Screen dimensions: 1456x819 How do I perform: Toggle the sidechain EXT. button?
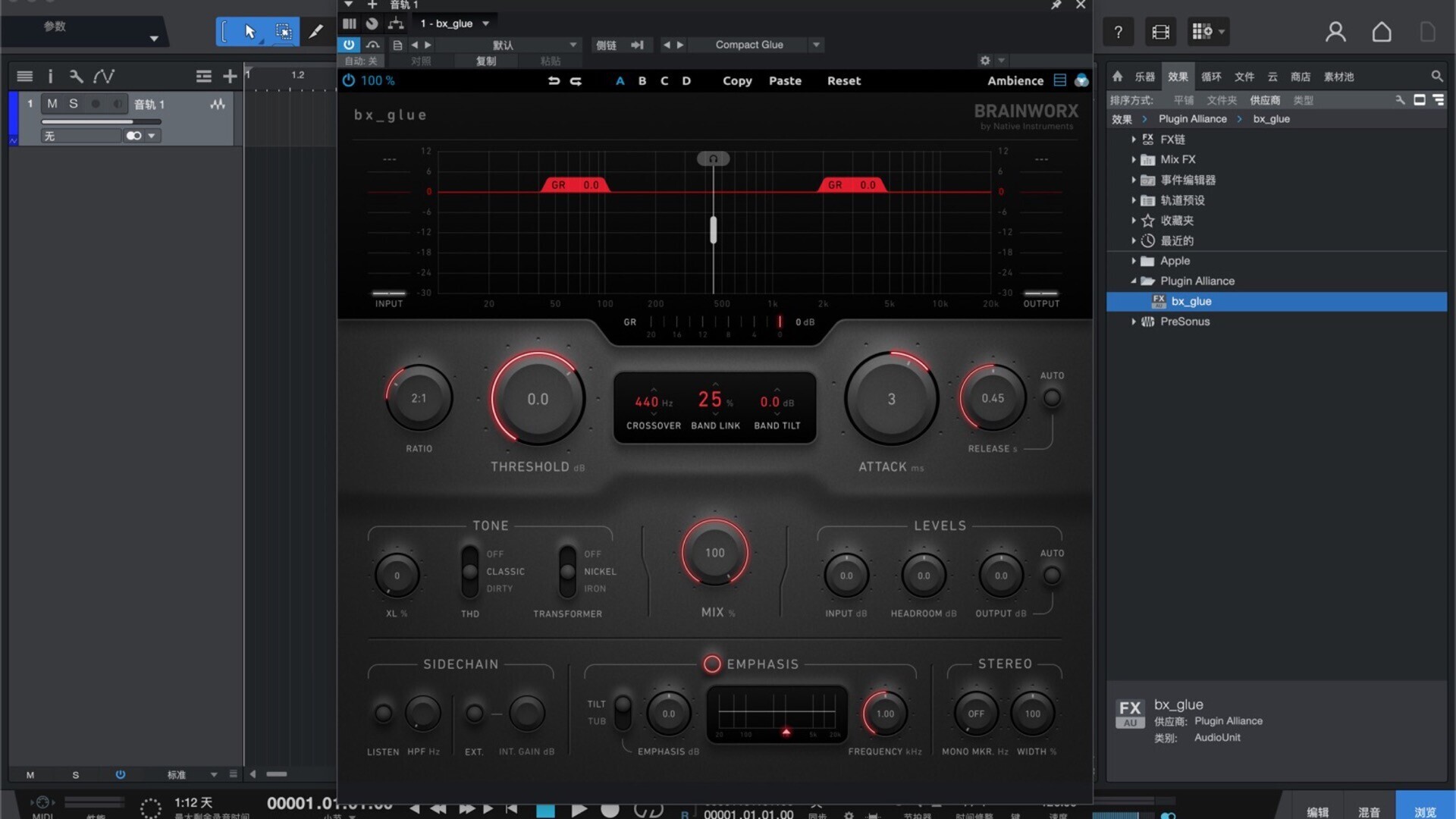tap(474, 713)
